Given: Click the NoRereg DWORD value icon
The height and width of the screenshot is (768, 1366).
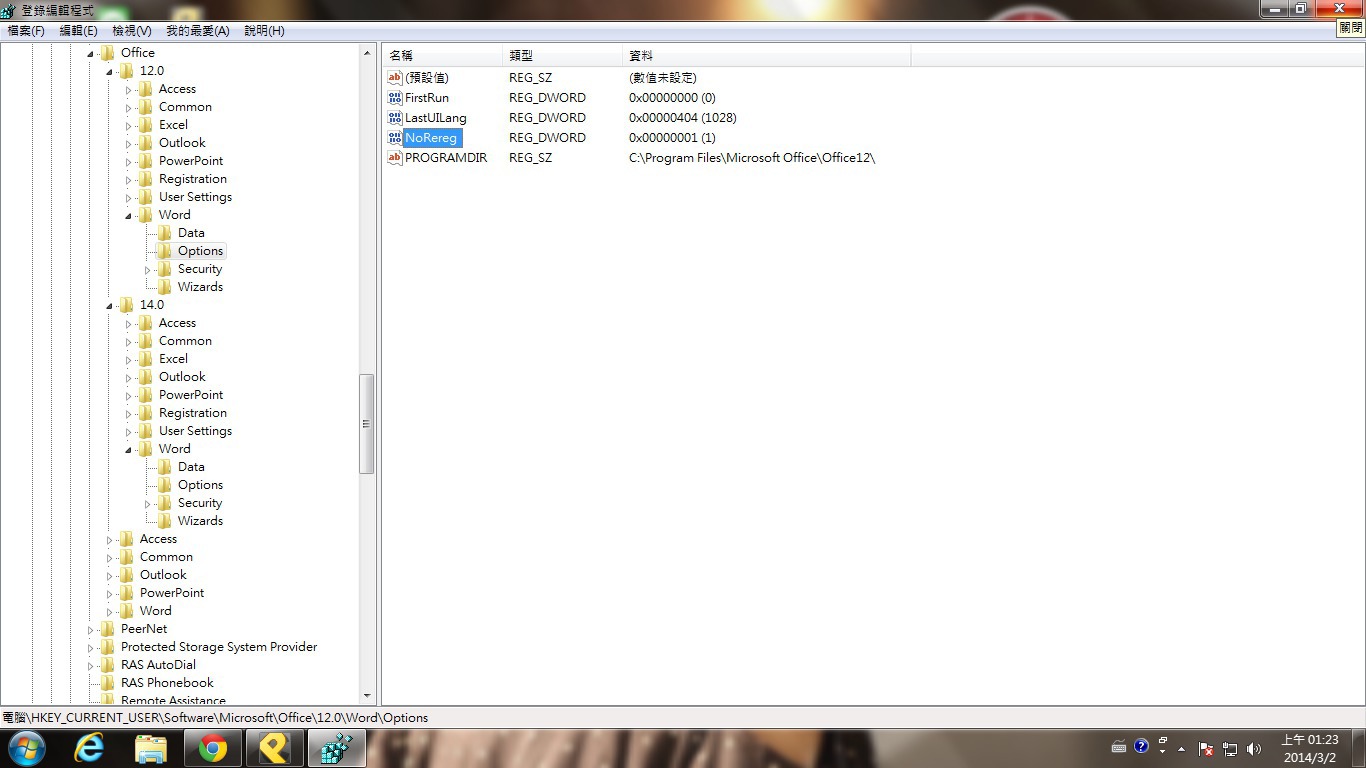Looking at the screenshot, I should (394, 138).
